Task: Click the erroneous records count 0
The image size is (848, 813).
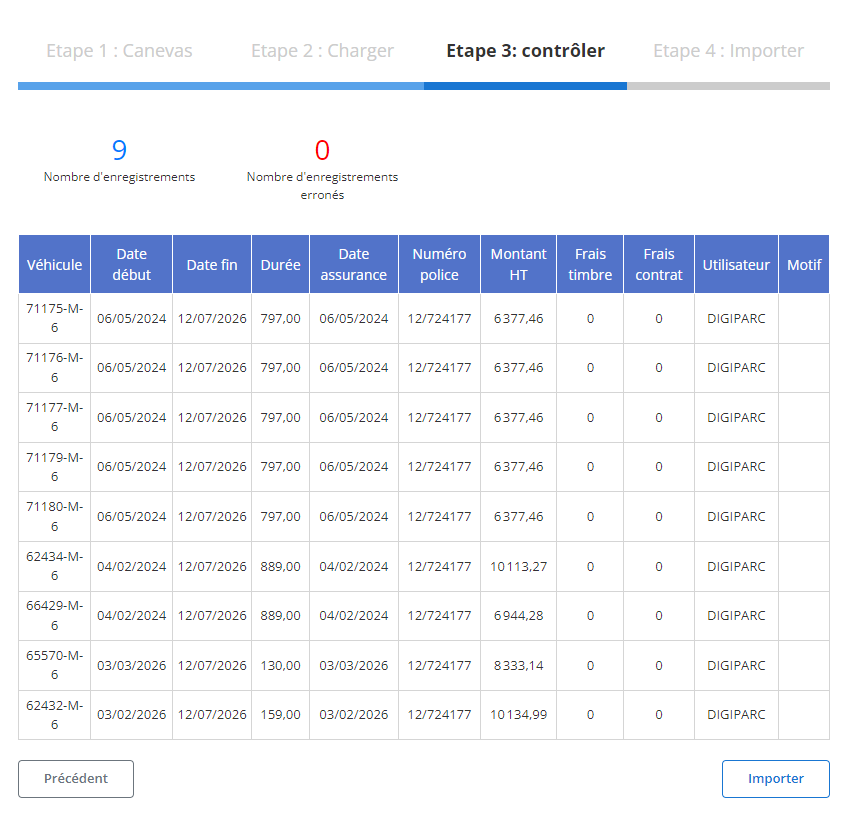Action: pyautogui.click(x=322, y=150)
